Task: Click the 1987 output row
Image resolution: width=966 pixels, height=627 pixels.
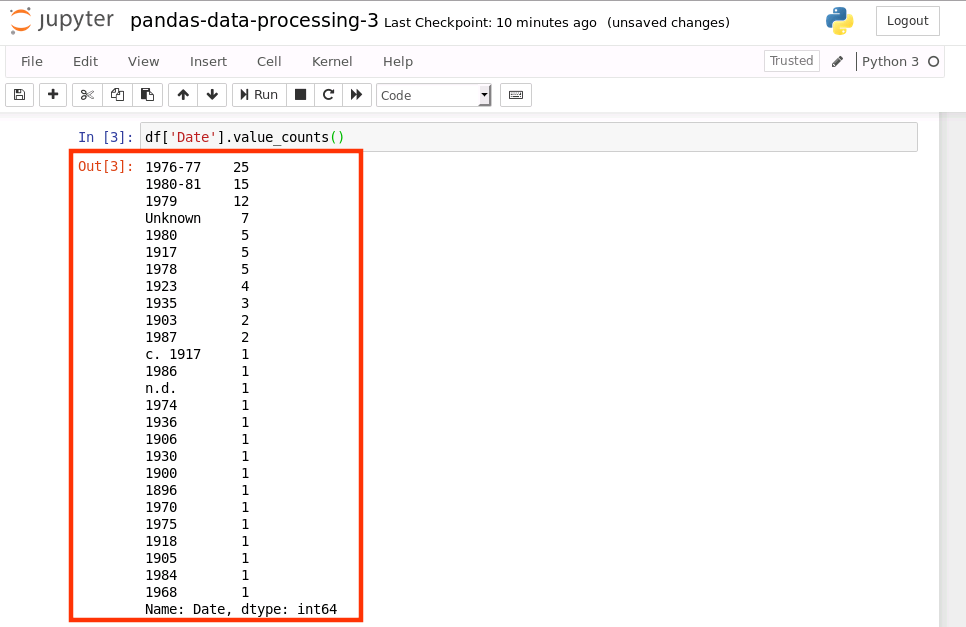Action: coord(197,337)
